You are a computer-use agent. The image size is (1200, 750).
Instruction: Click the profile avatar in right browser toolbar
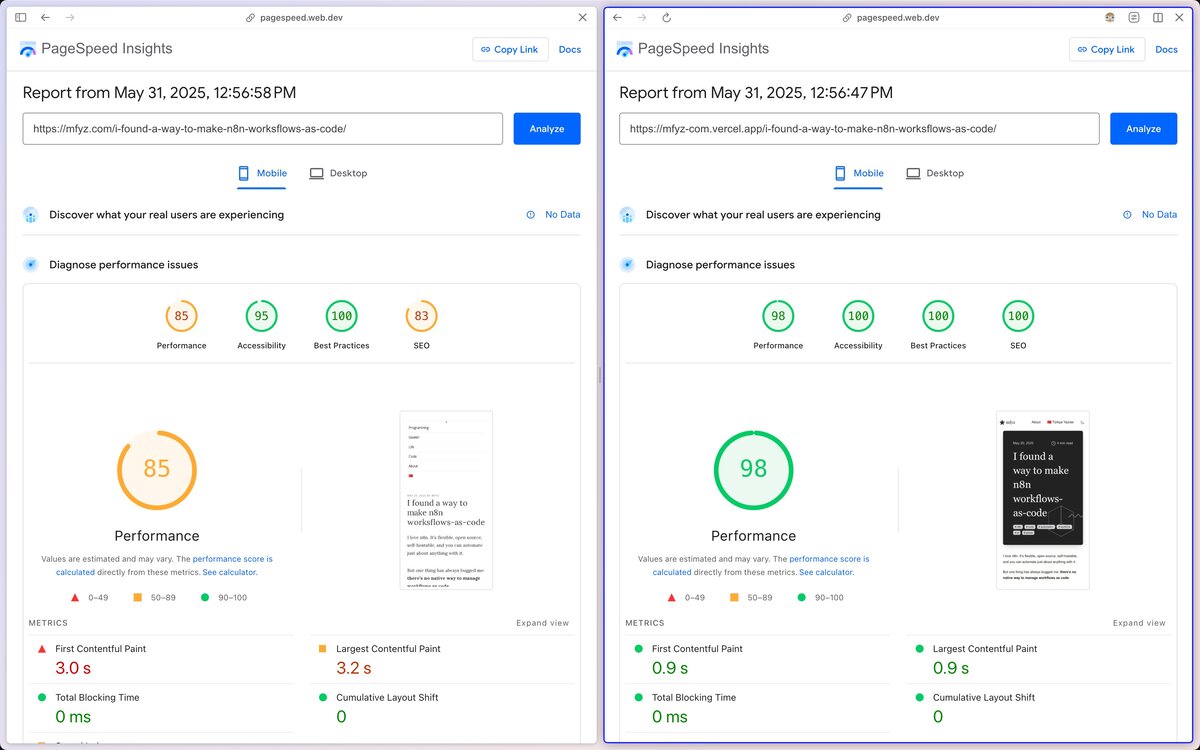click(1109, 17)
